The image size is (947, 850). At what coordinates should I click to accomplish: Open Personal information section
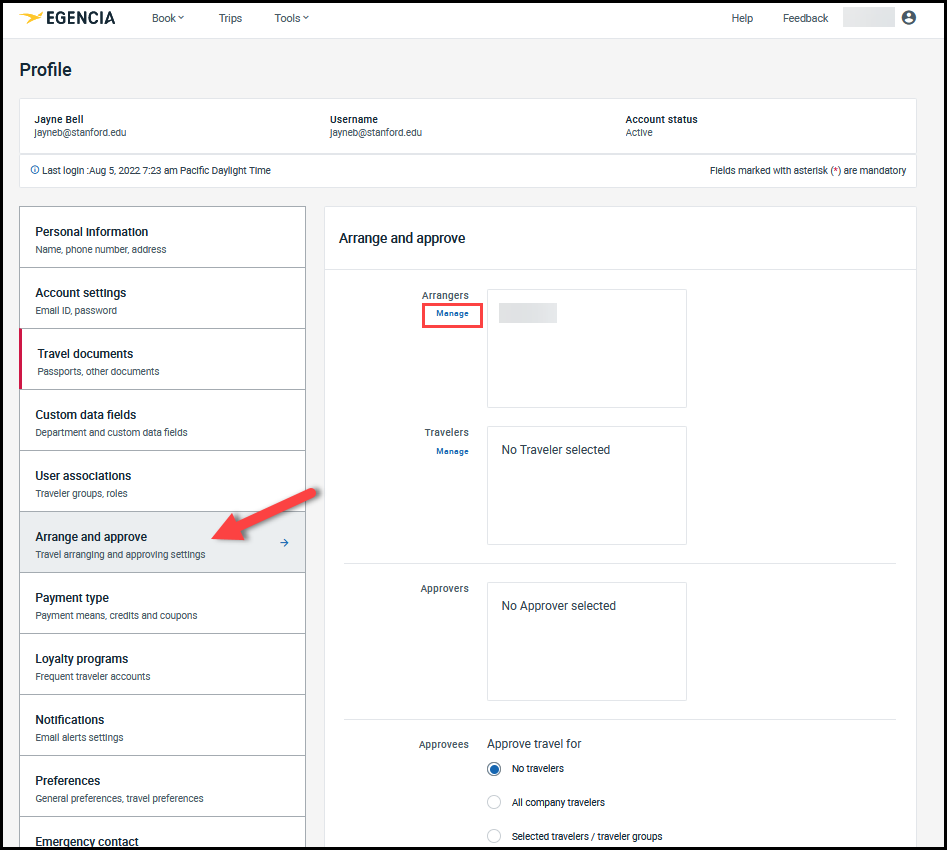162,237
